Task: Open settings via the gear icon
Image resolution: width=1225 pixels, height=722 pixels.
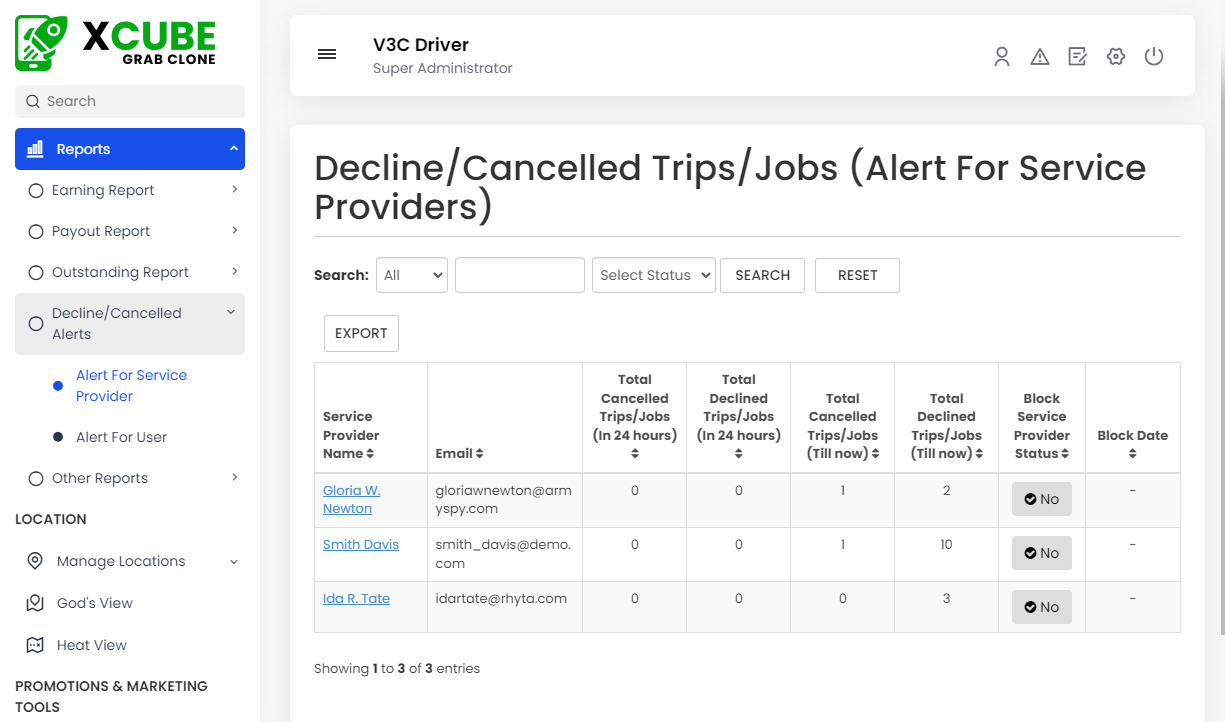Action: pyautogui.click(x=1115, y=56)
